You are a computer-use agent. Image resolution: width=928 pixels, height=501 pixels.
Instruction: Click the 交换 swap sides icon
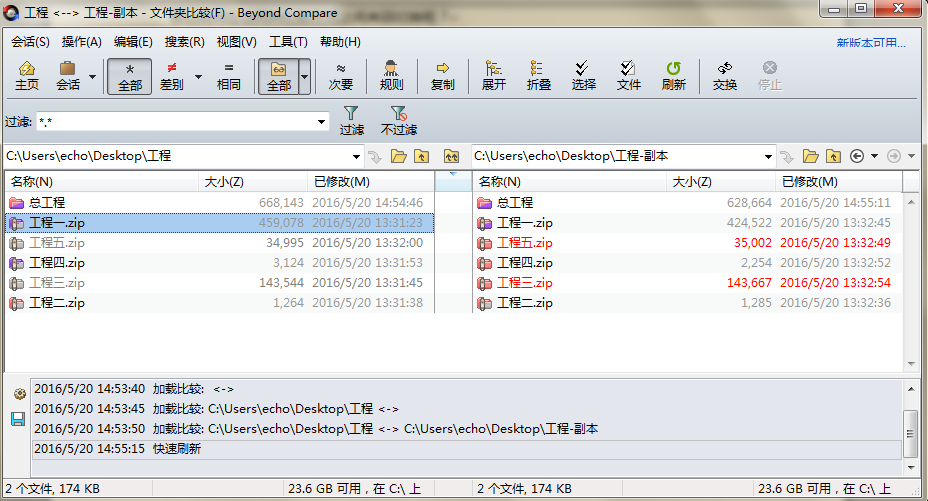[x=724, y=76]
